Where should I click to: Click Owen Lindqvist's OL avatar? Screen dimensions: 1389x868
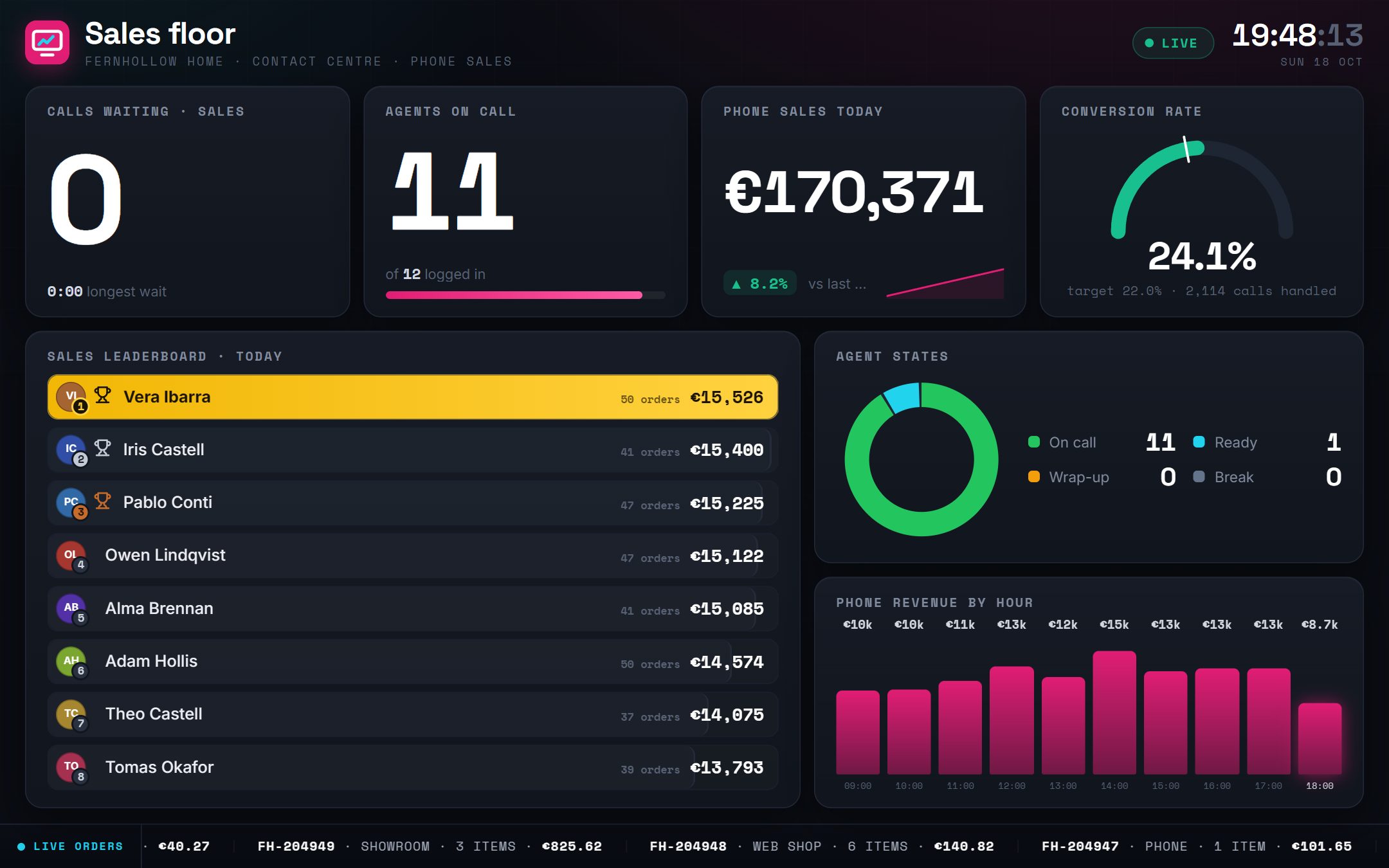tap(71, 555)
